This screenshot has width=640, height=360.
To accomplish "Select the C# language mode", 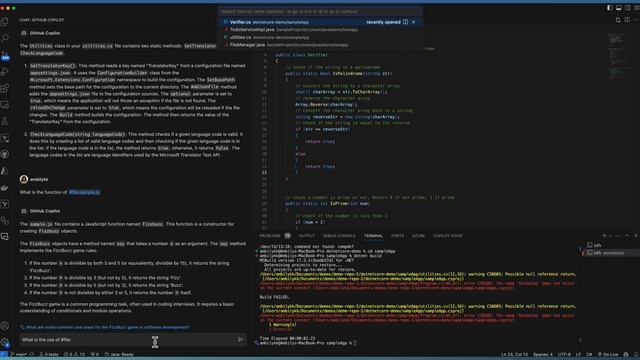I will 589,354.
